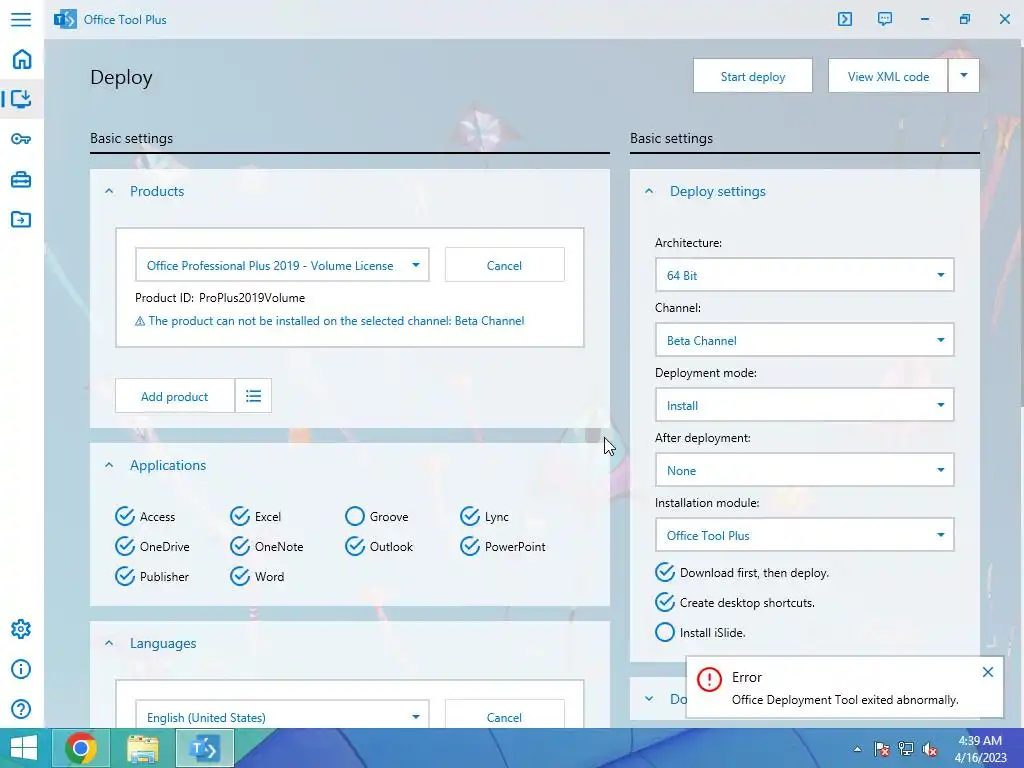The height and width of the screenshot is (768, 1024).
Task: Open the Toolbox briefcase icon
Action: [x=21, y=180]
